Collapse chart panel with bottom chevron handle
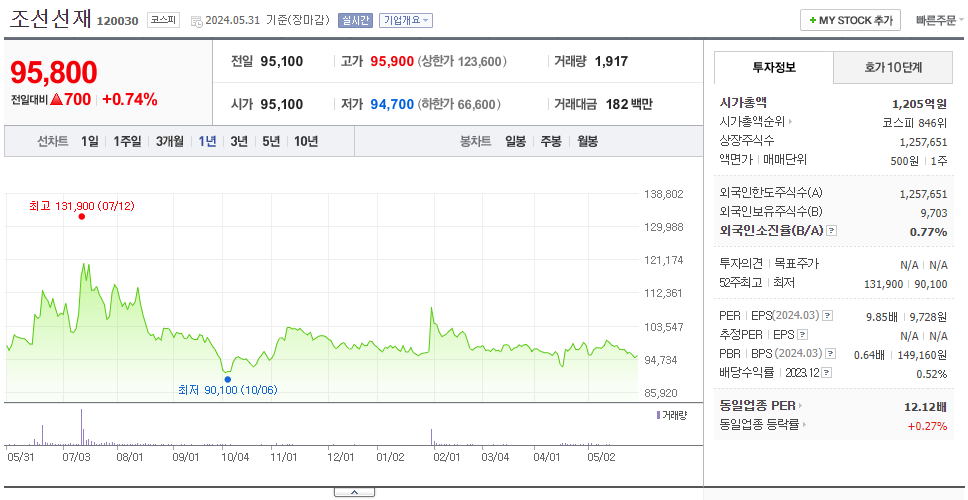Viewport: 968px width, 500px height. (x=354, y=493)
